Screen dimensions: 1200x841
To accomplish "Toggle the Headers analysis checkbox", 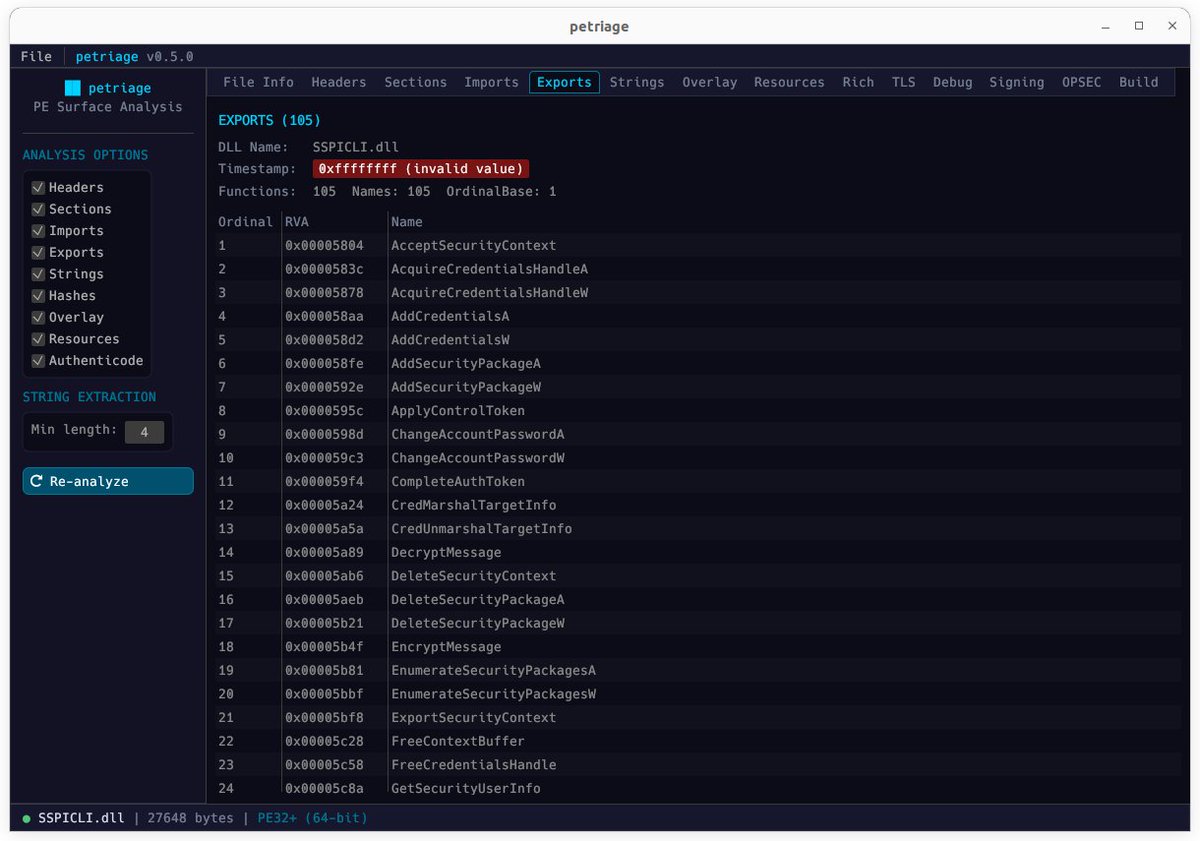I will (38, 187).
